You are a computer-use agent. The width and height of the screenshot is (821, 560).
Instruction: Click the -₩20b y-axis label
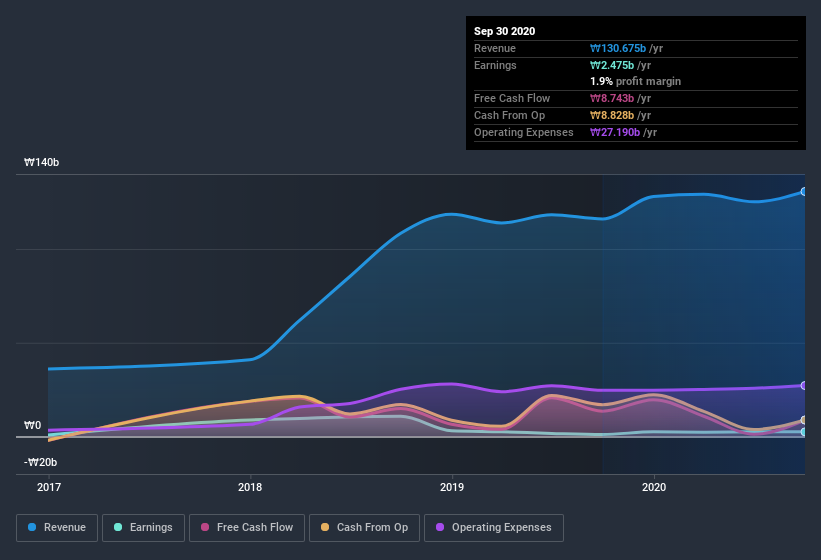click(x=40, y=462)
